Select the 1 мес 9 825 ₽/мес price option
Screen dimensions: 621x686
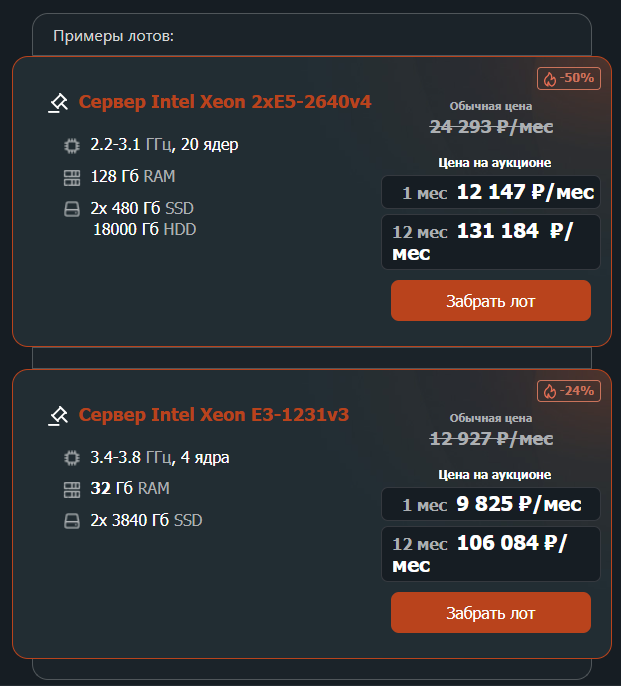click(x=490, y=505)
